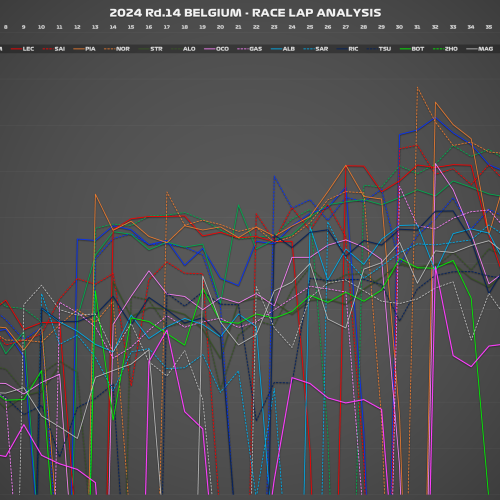This screenshot has height=500, width=500.
Task: Click lap 16 axis label
Action: click(149, 27)
